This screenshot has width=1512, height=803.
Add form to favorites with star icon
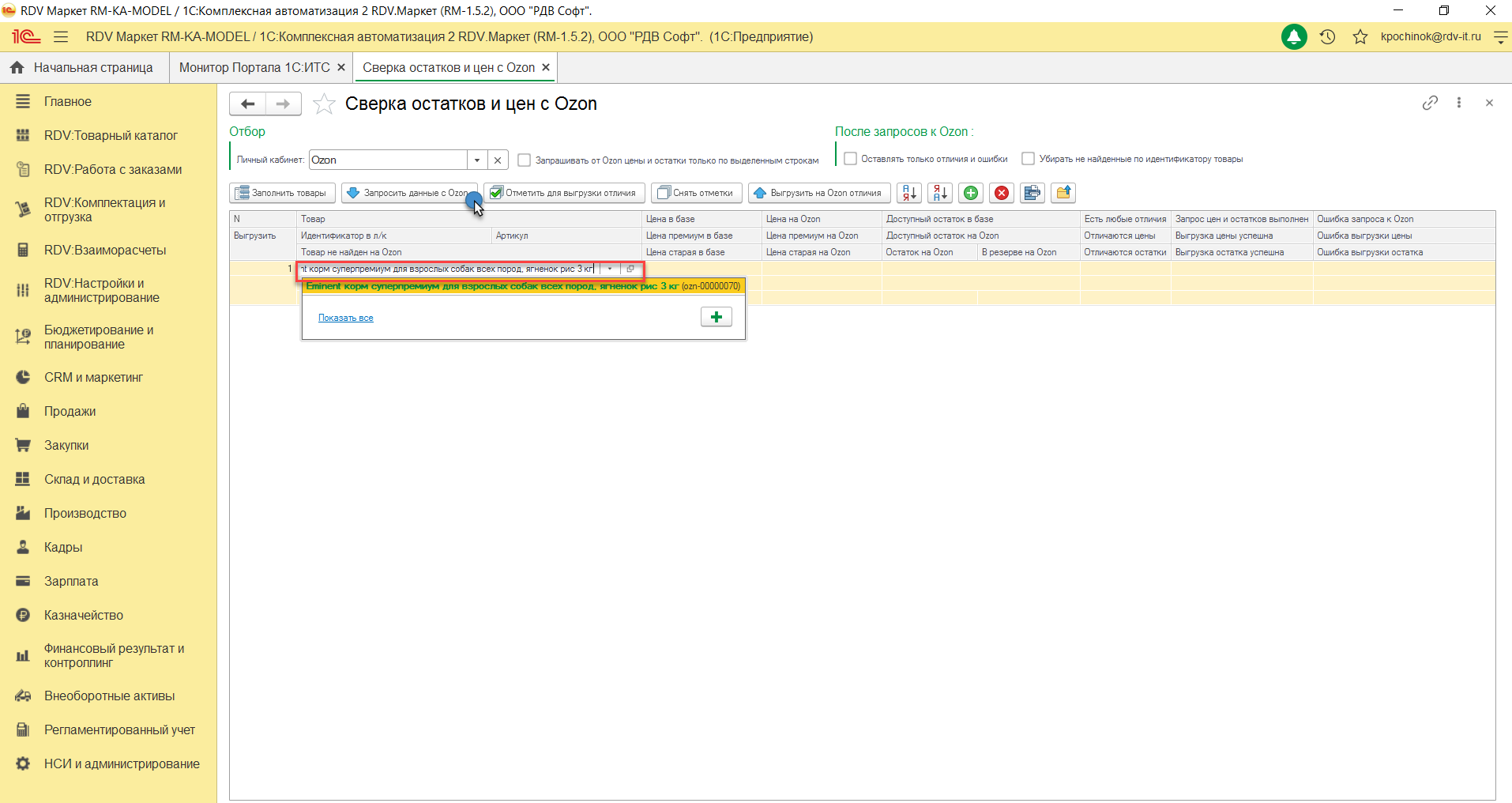click(x=324, y=104)
